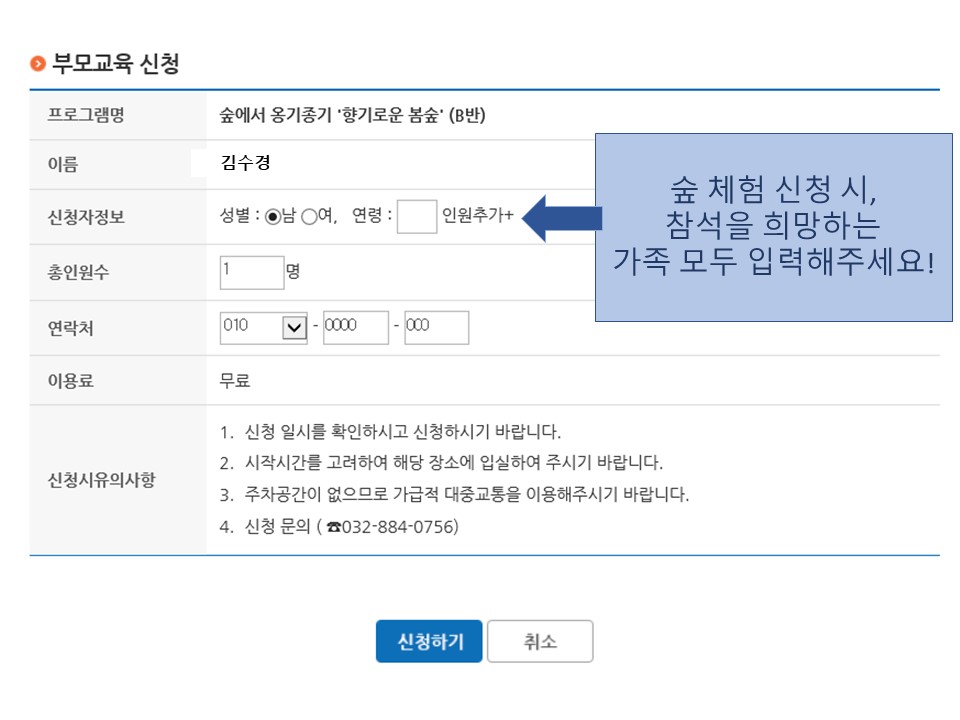Click the 취소 cancel button
Screen dimensions: 960x720
pyautogui.click(x=540, y=641)
